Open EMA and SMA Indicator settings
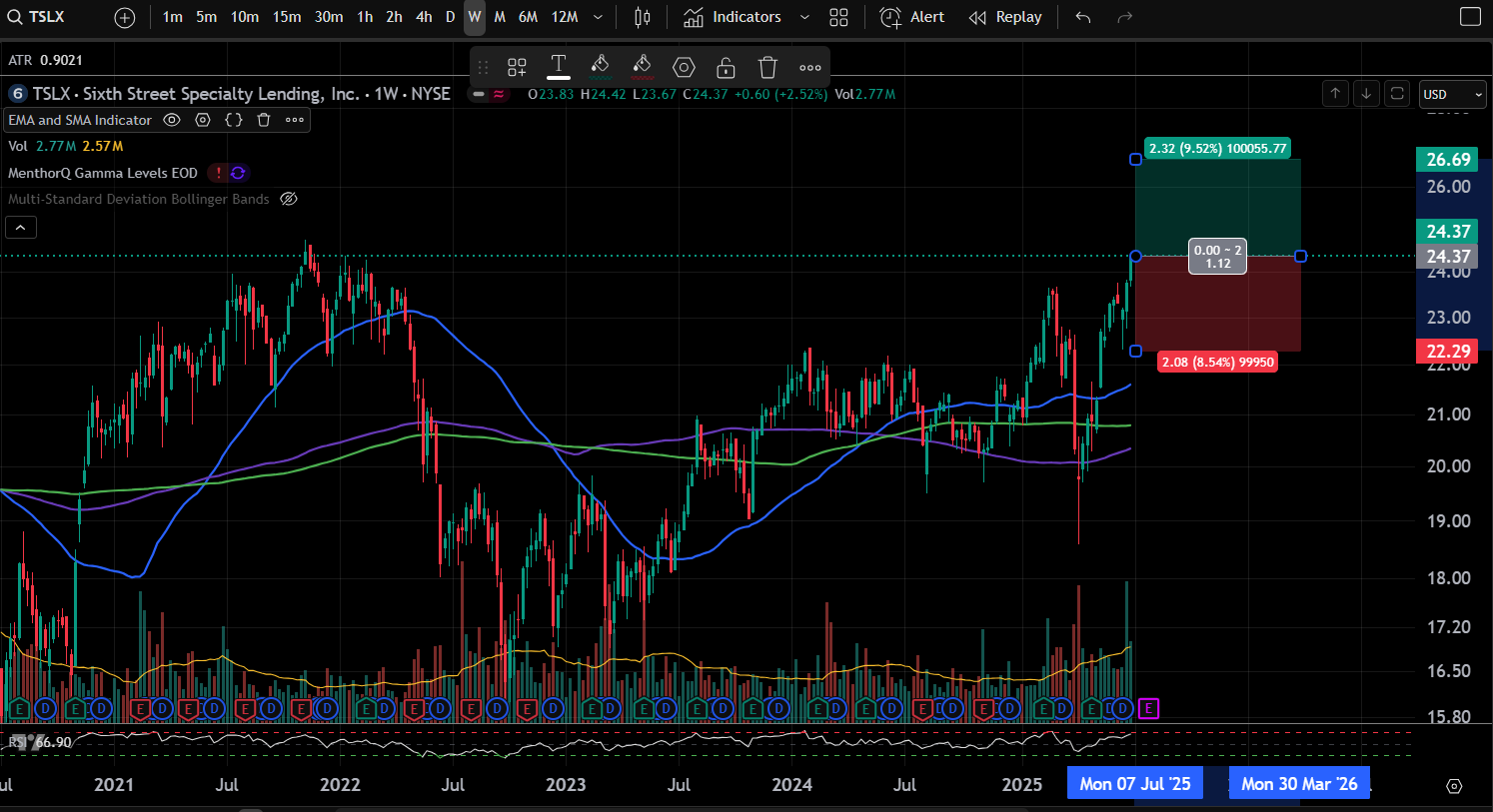The height and width of the screenshot is (812, 1493). coord(203,120)
